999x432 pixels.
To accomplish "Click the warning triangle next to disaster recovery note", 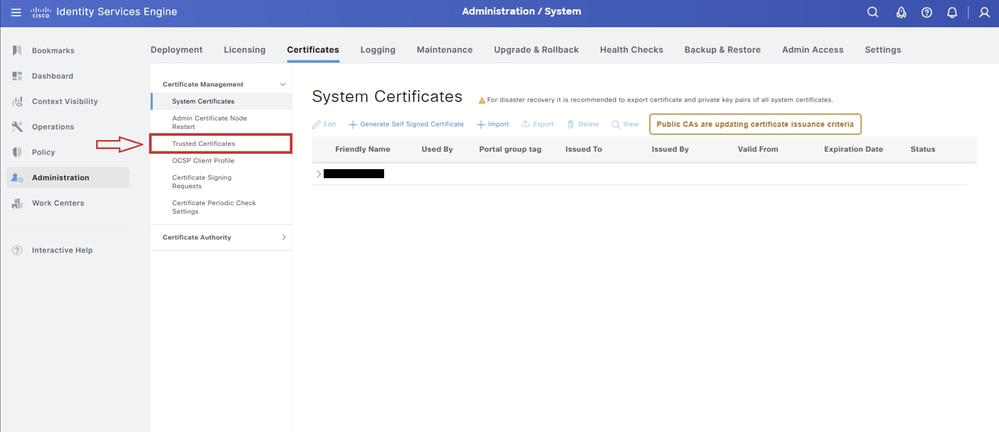I will tap(482, 100).
